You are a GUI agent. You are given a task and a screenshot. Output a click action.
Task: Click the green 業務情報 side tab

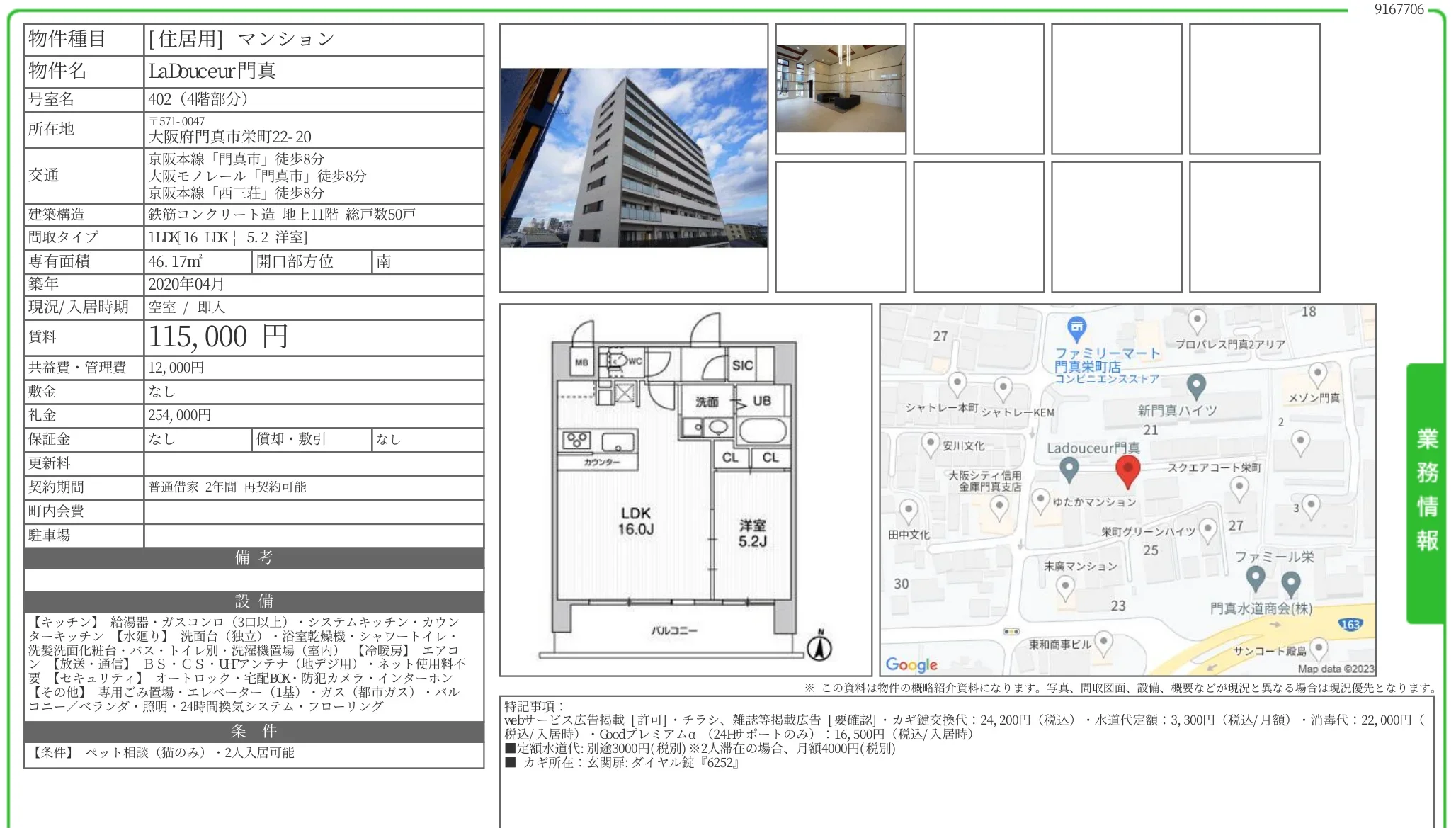[x=1426, y=492]
